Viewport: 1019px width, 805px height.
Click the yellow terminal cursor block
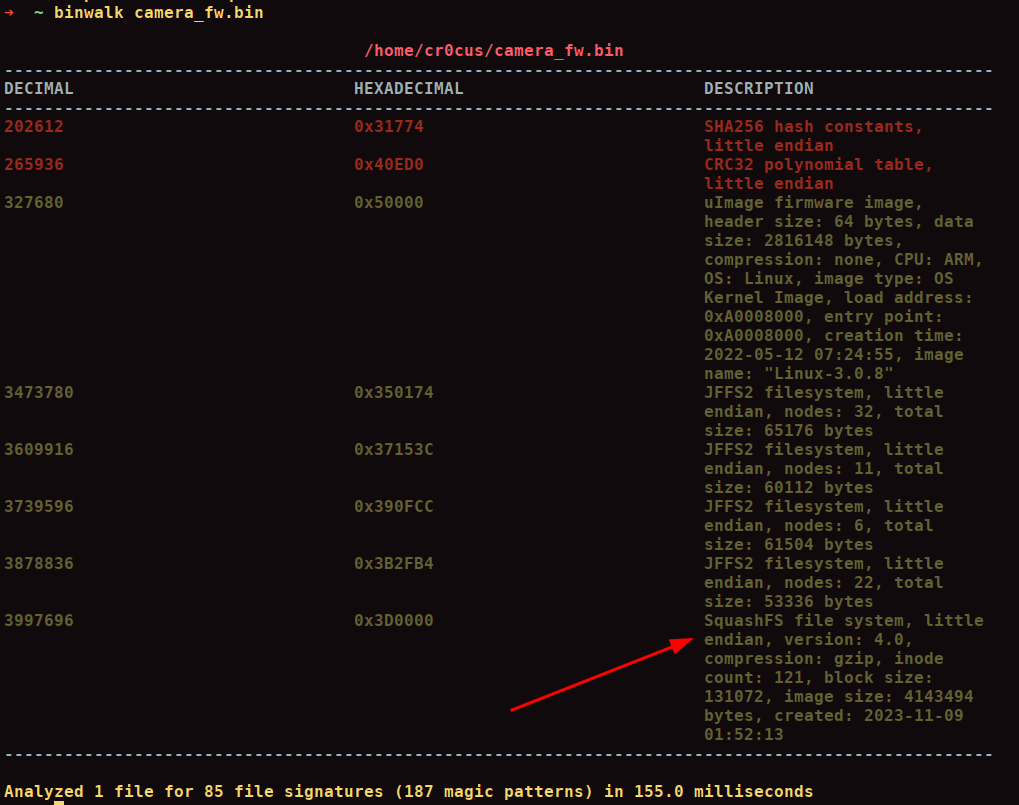click(x=59, y=803)
